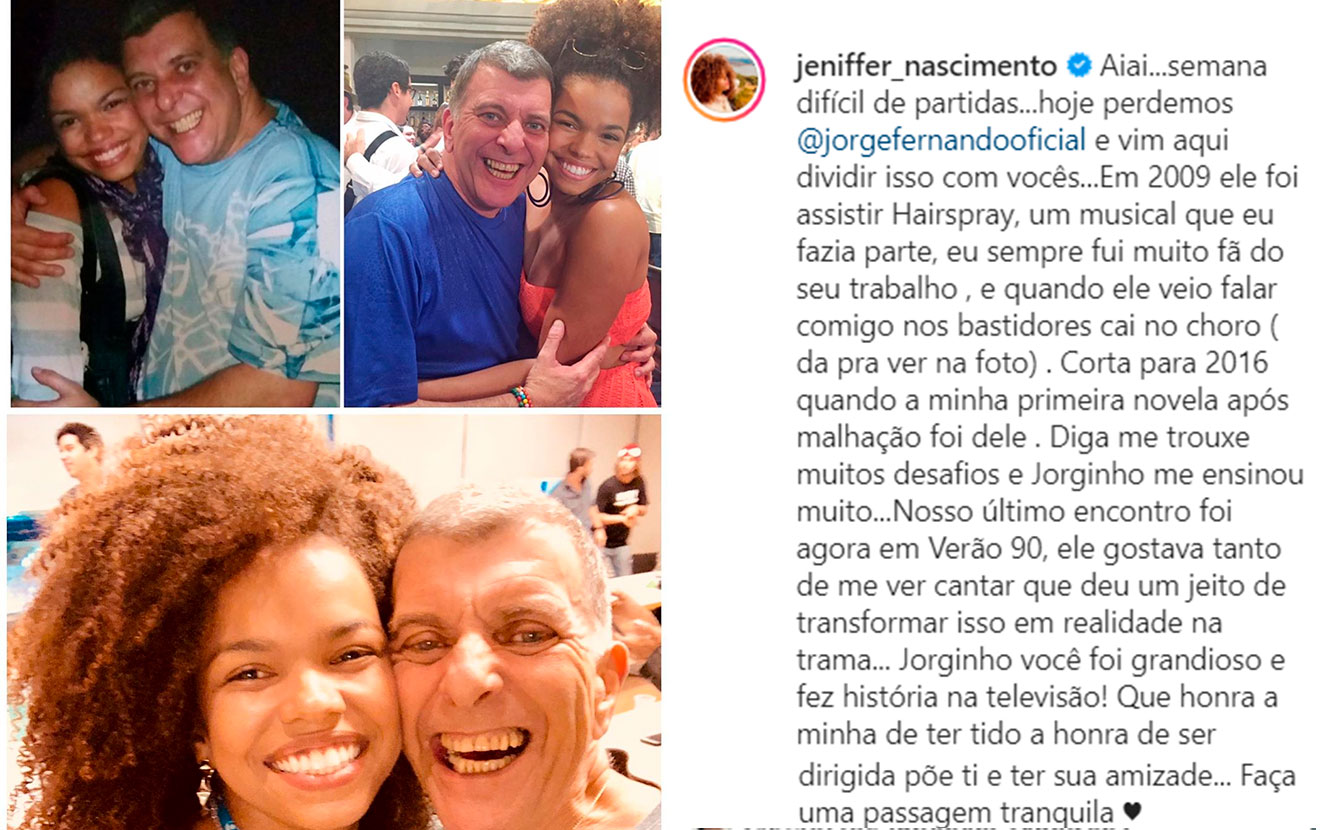Open the bottom selfie photo
This screenshot has width=1335, height=830.
click(334, 622)
